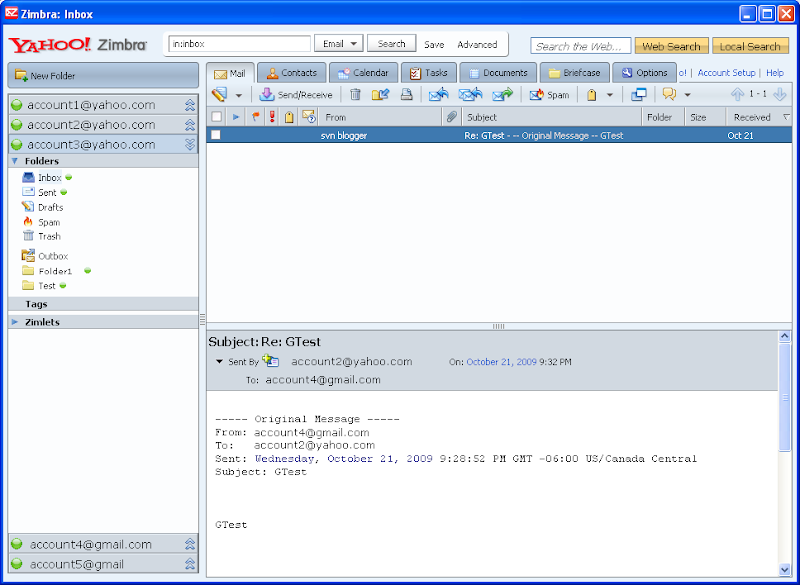Click in the in:inbox search field

[x=239, y=44]
